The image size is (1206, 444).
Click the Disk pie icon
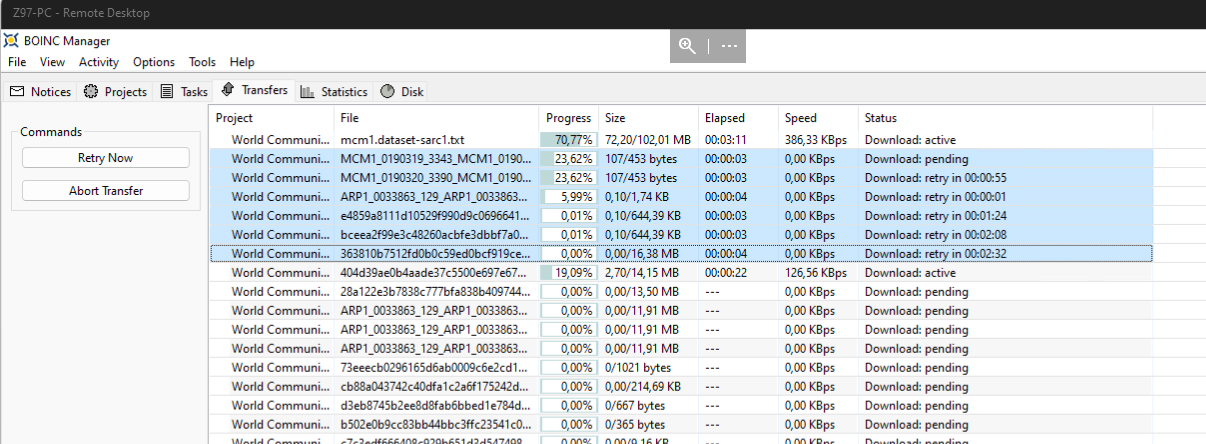coord(387,91)
